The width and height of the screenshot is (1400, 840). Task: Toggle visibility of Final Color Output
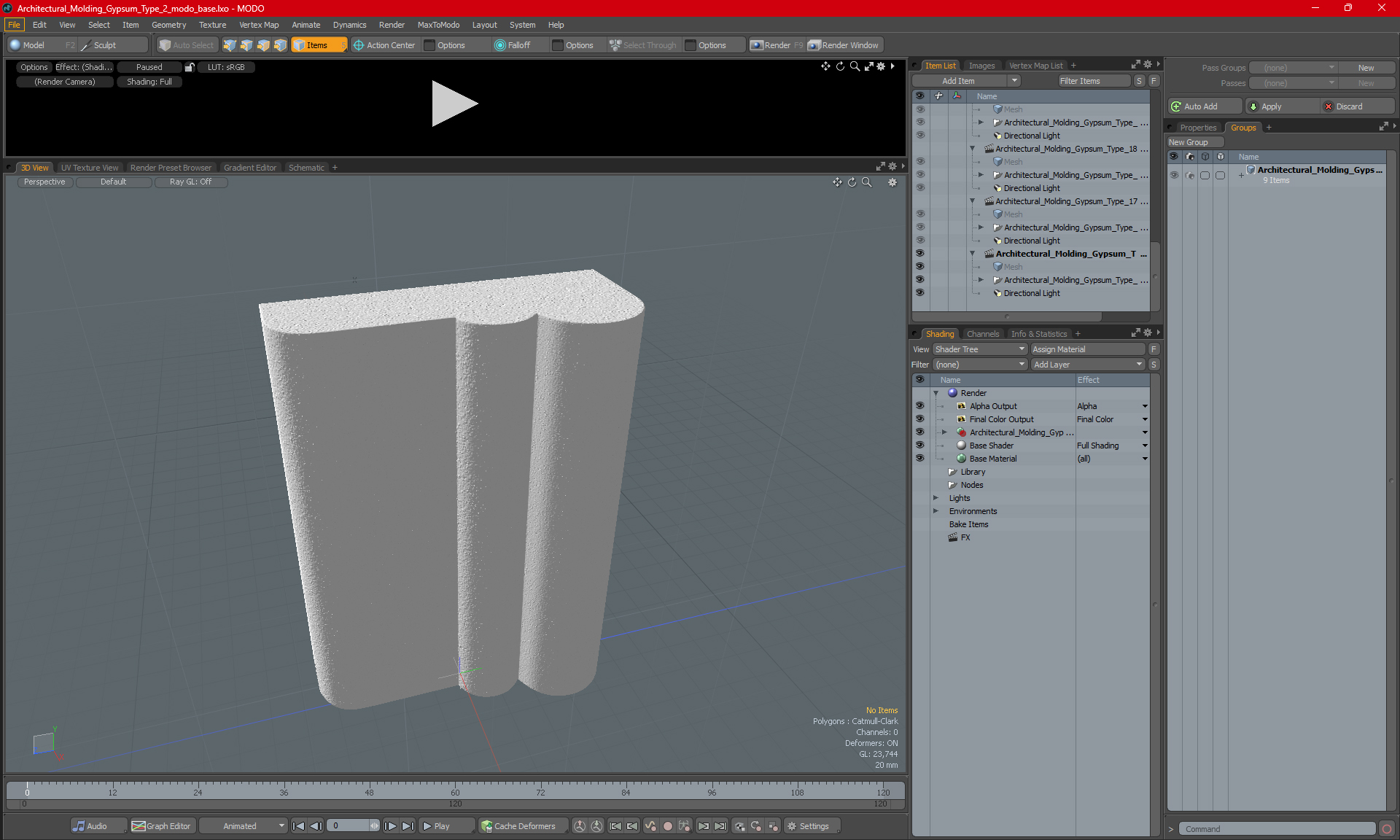coord(919,419)
